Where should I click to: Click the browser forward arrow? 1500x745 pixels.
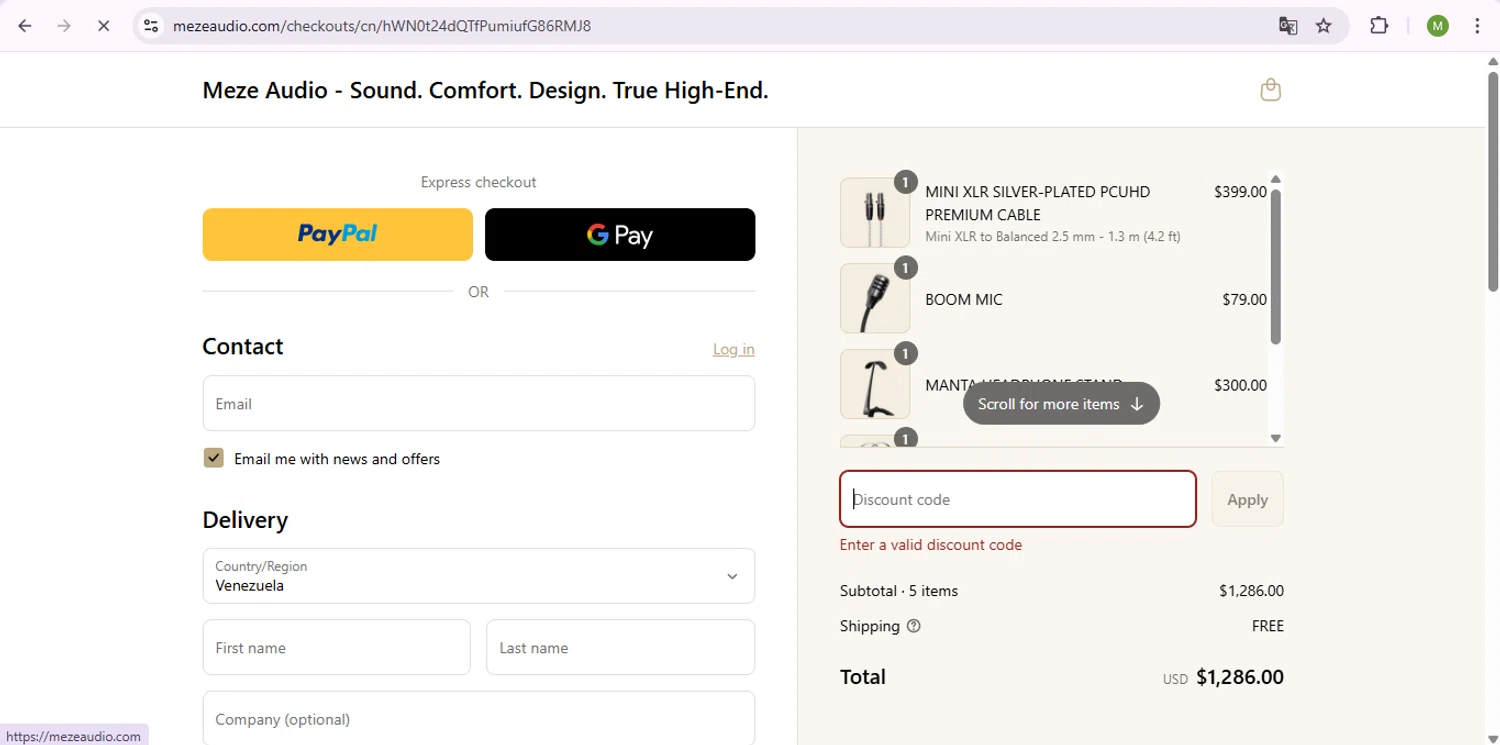[x=64, y=26]
